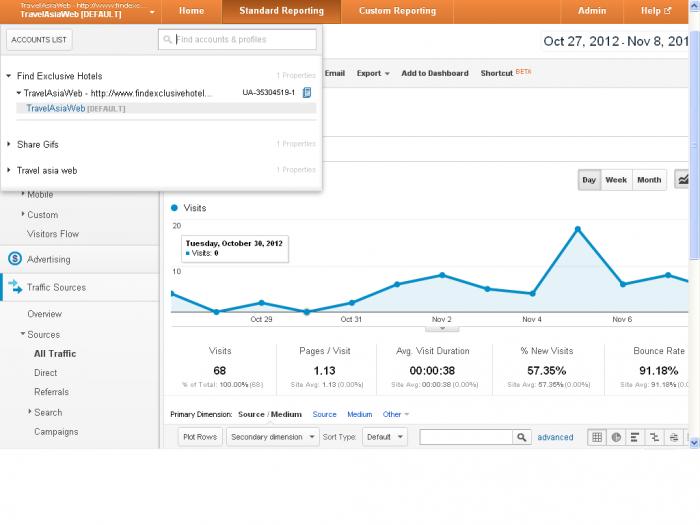700x525 pixels.
Task: Open the Export dropdown
Action: click(373, 73)
